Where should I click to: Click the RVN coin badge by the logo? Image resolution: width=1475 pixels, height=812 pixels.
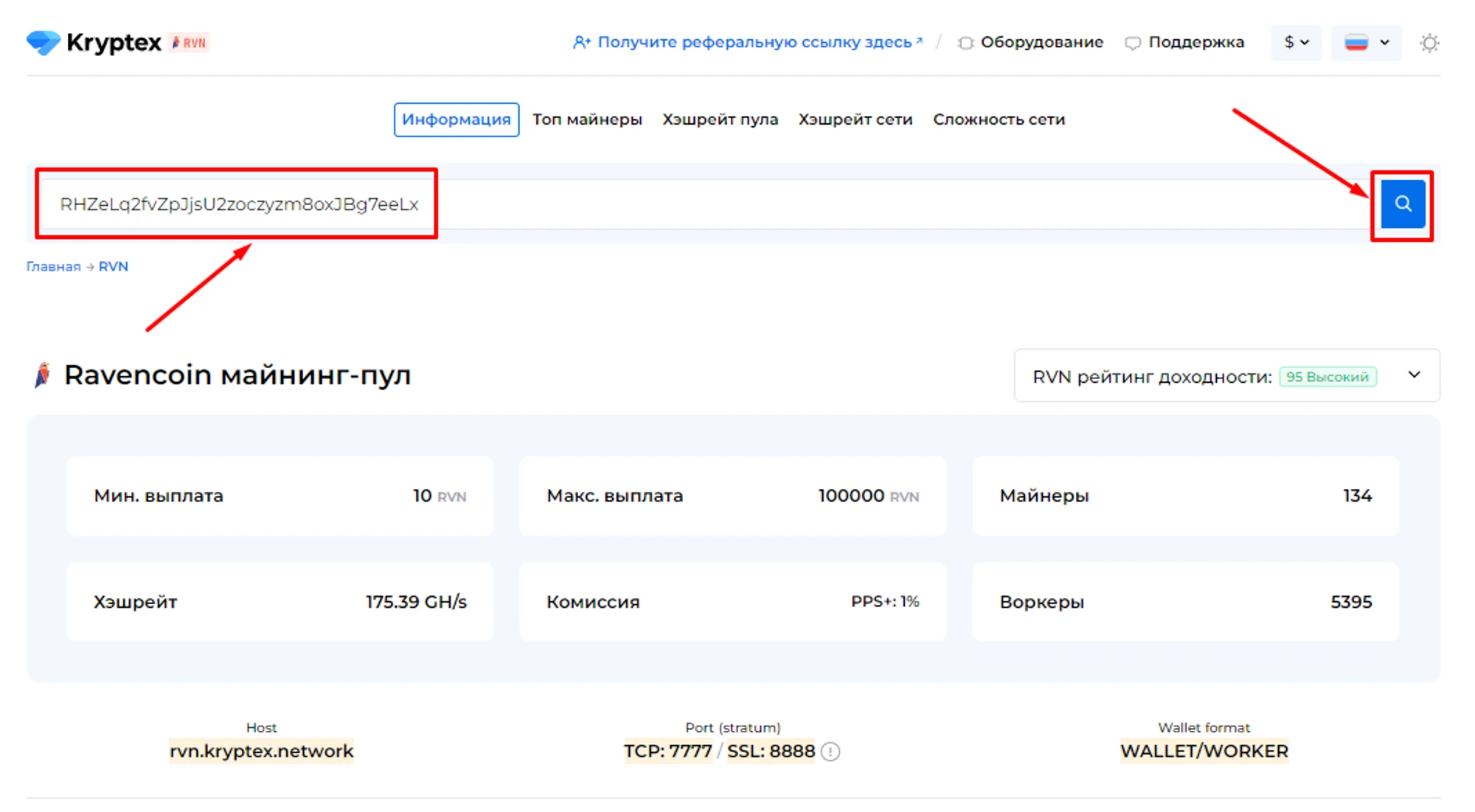tap(190, 43)
